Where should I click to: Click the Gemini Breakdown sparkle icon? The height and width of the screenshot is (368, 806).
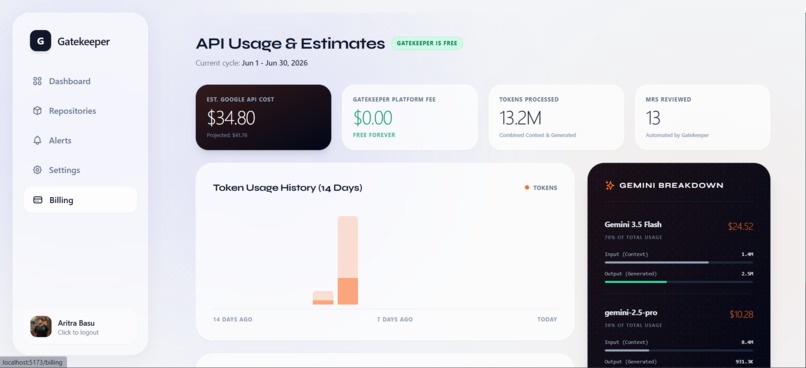(x=610, y=186)
